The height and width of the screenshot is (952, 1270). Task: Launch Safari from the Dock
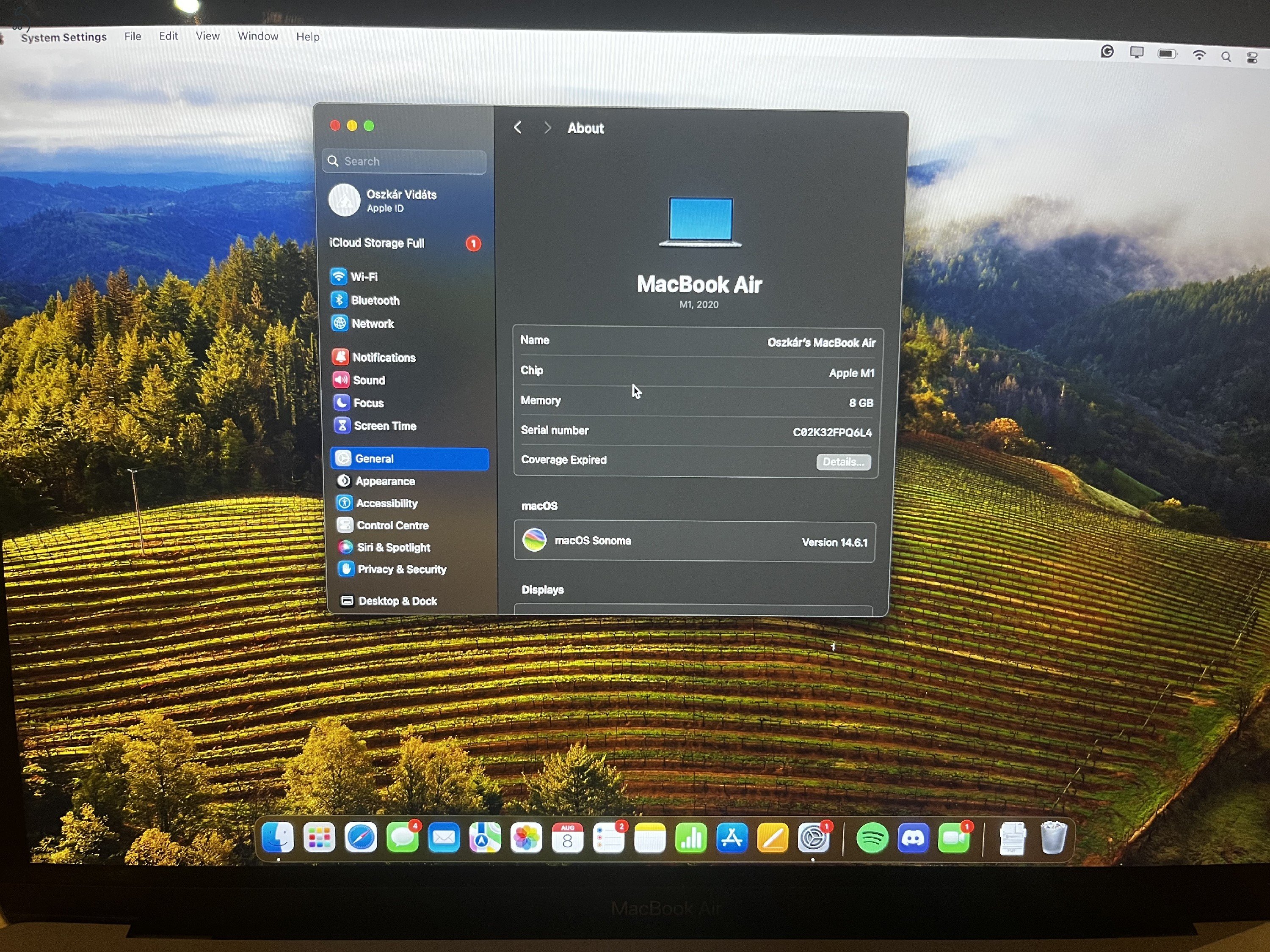pos(361,838)
